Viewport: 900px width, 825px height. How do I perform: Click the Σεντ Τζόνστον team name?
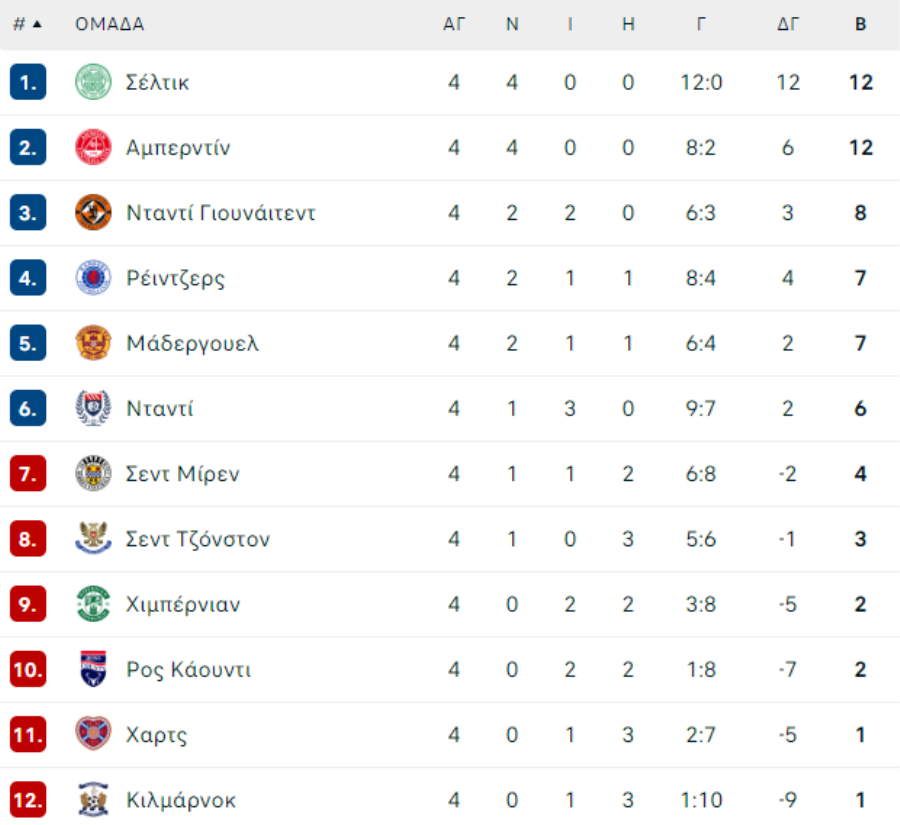coord(197,539)
